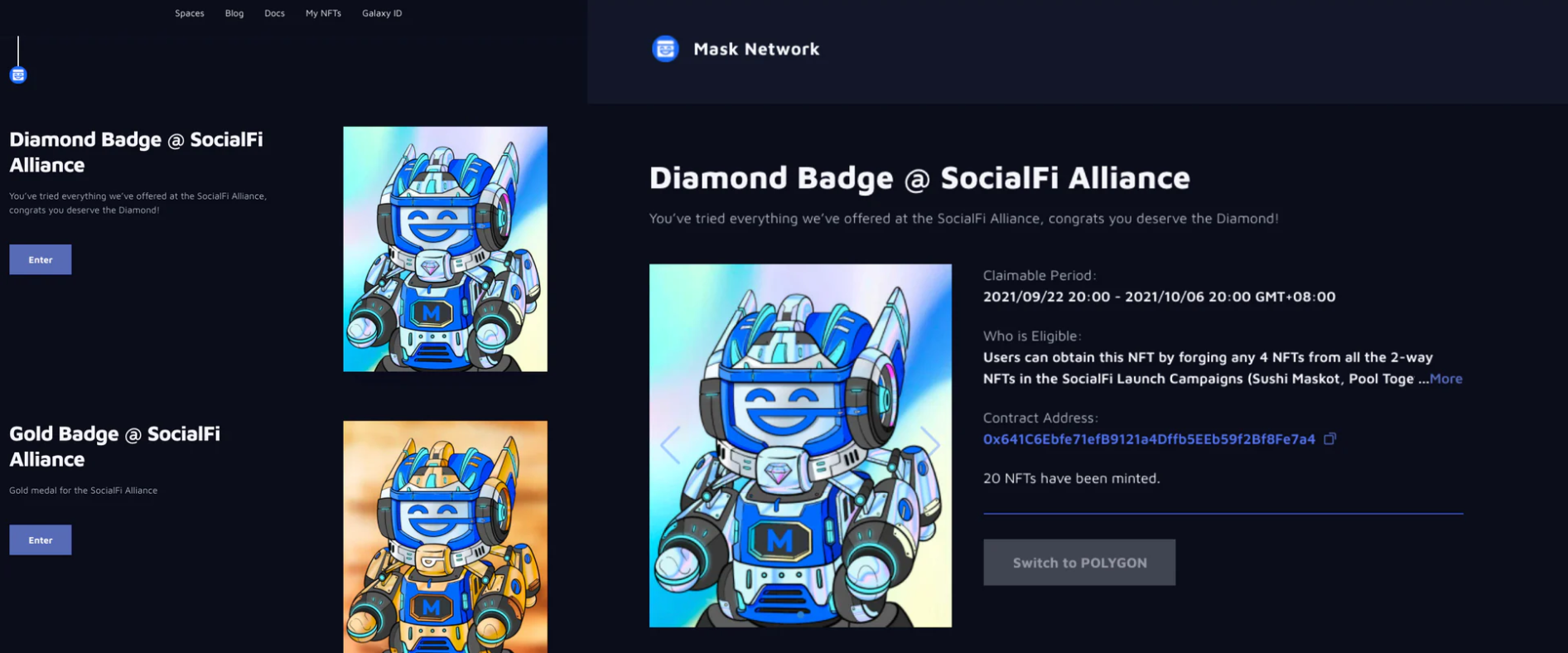
Task: Copy the contract address with copy icon
Action: coord(1329,439)
